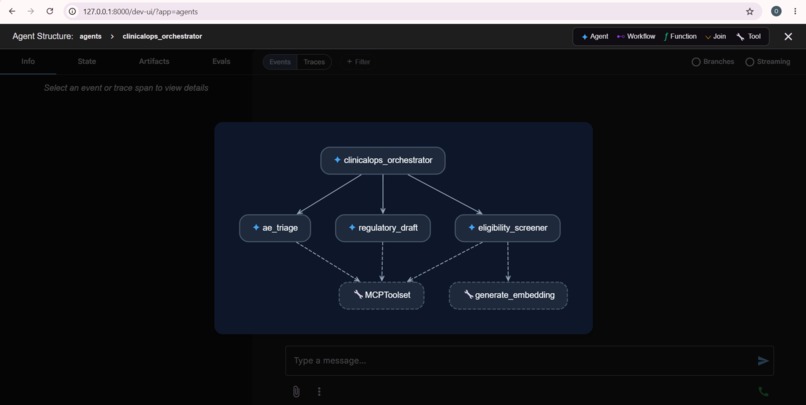Select the generate_embedding tool node
The width and height of the screenshot is (806, 405).
pyautogui.click(x=508, y=295)
